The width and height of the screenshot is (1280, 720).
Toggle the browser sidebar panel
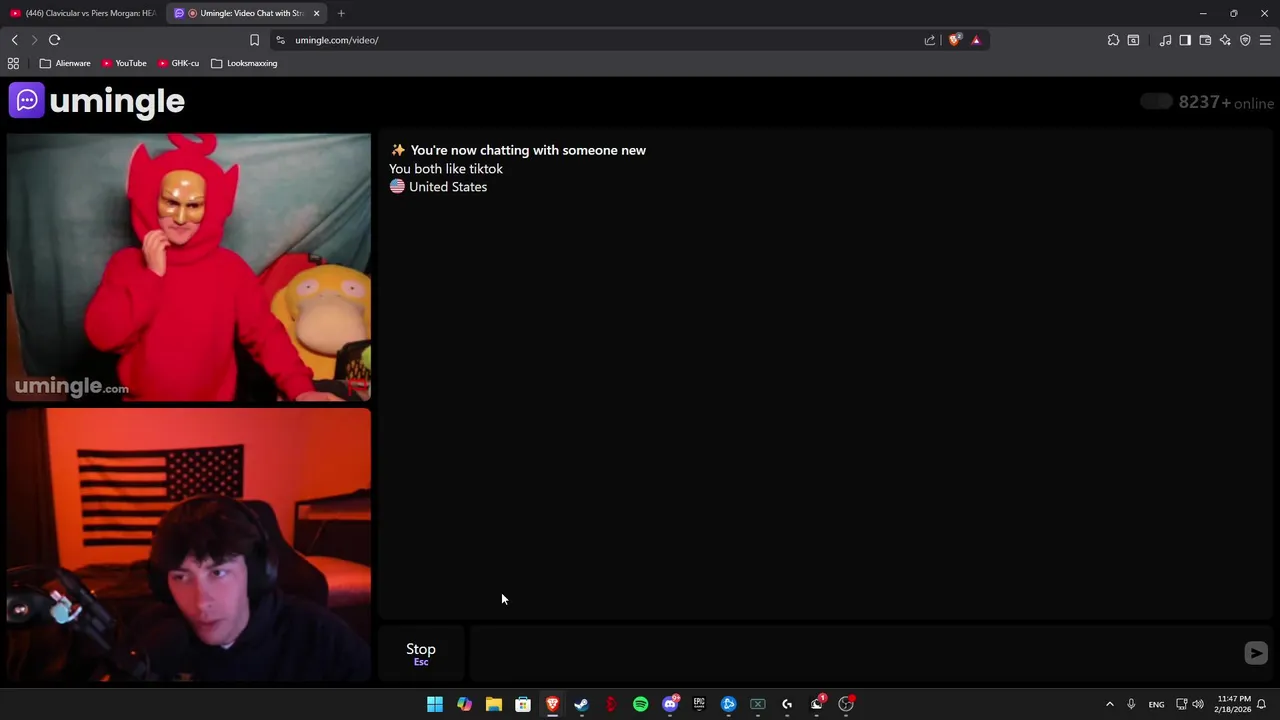pos(1185,40)
